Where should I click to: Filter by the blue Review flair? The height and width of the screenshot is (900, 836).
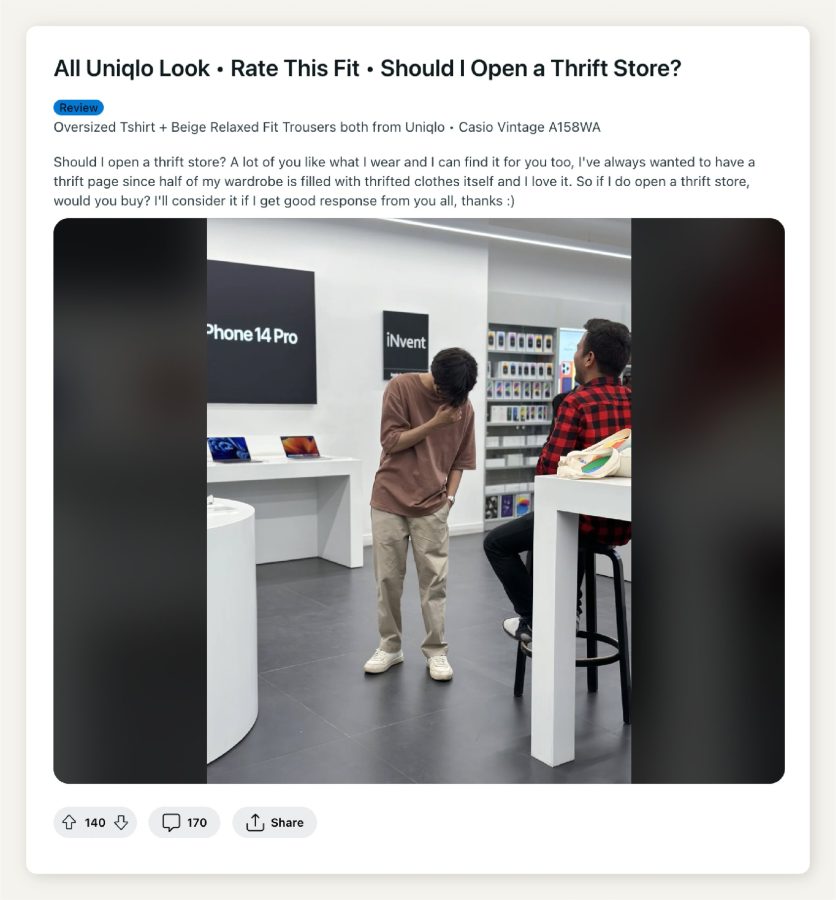[79, 107]
